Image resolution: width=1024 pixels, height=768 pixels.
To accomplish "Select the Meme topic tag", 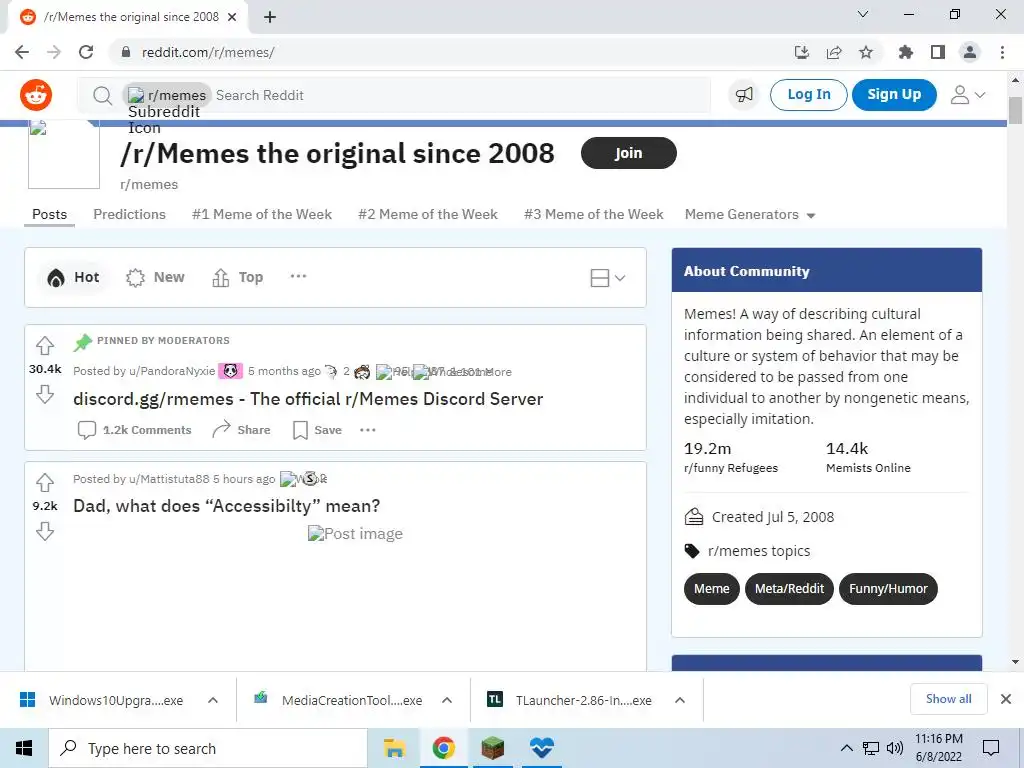I will click(711, 589).
